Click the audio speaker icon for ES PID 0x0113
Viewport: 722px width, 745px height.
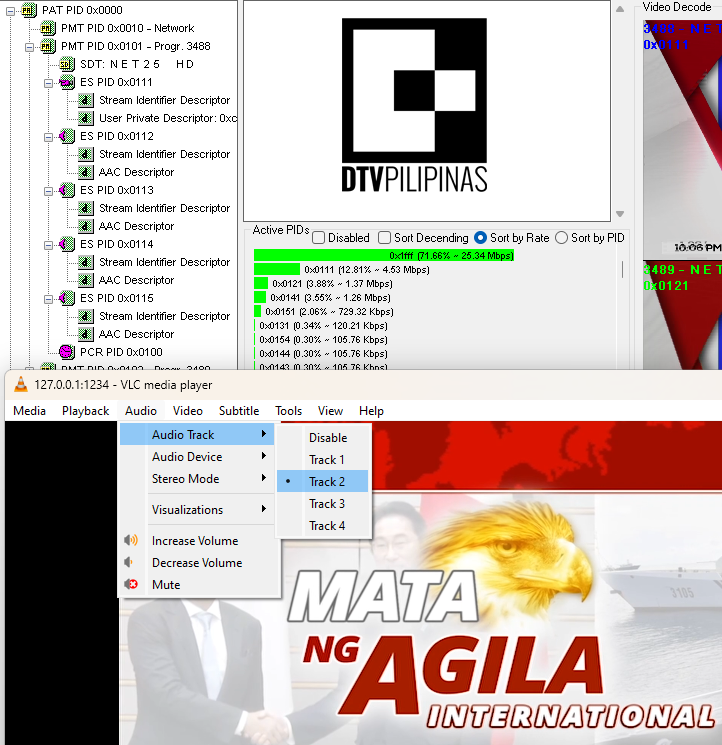click(x=67, y=190)
